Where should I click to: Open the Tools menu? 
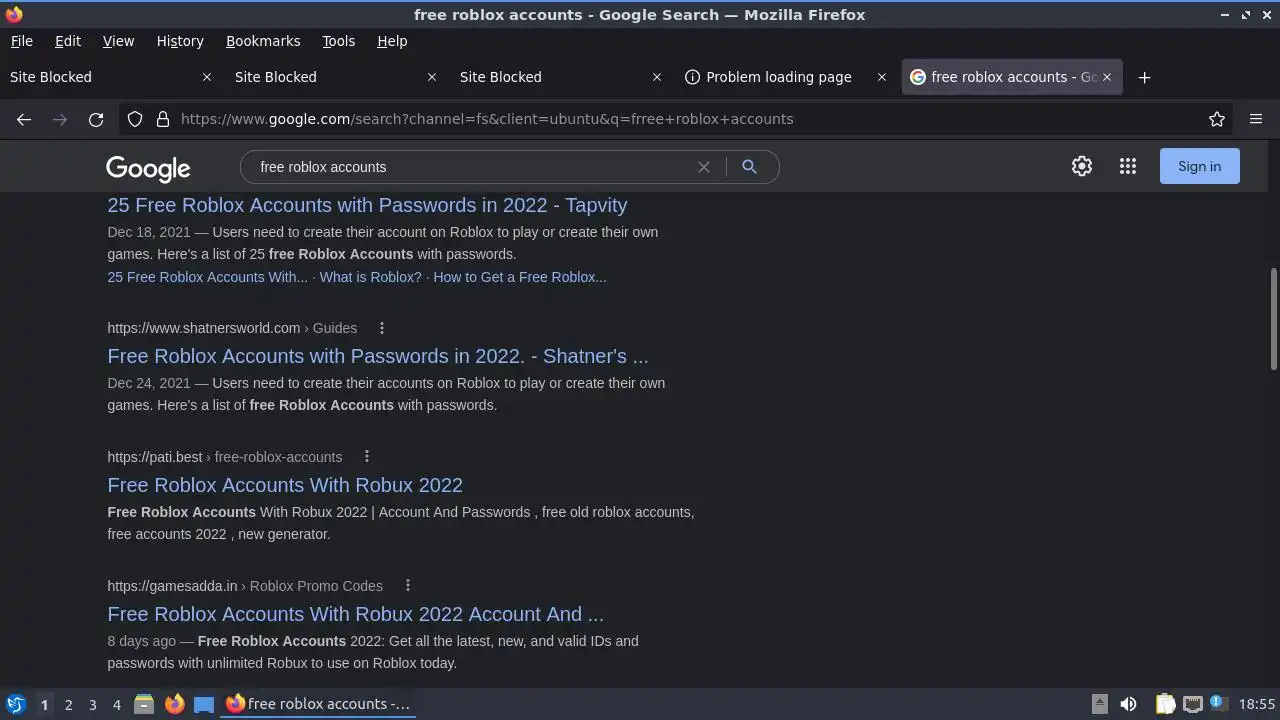tap(338, 41)
